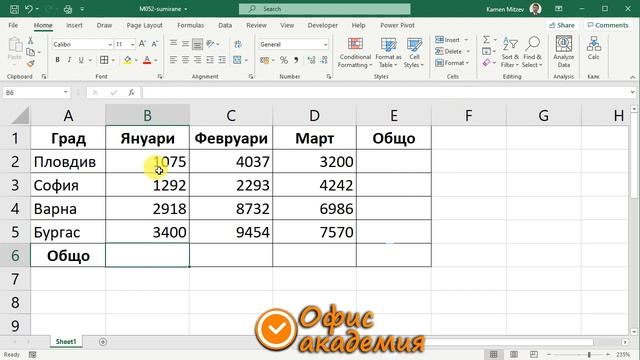The image size is (640, 360).
Task: Open the Calibri font name dropdown
Action: click(110, 44)
